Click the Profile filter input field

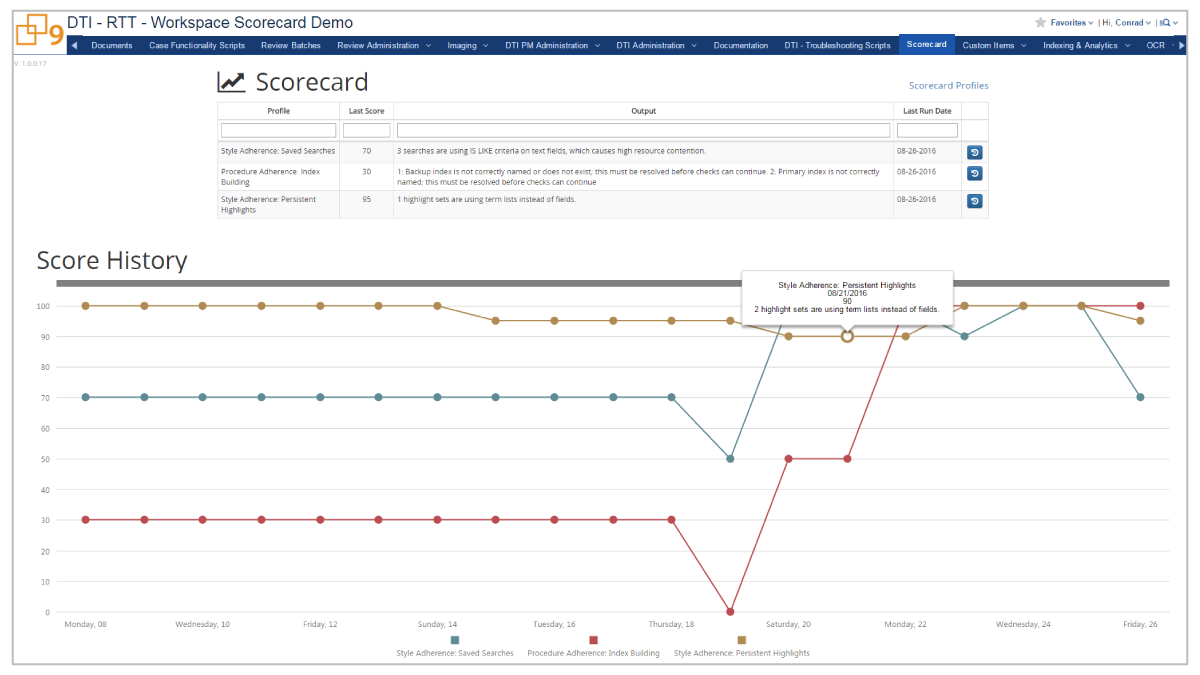[278, 129]
